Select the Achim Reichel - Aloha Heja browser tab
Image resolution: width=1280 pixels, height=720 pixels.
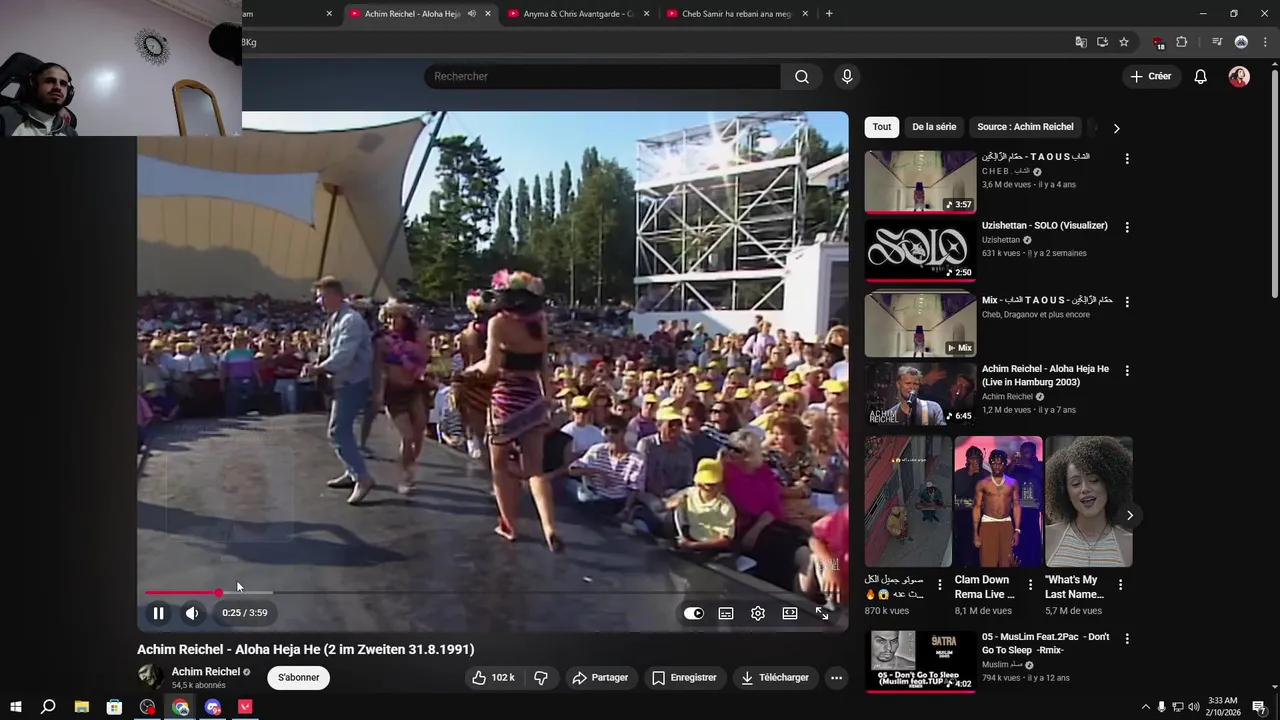[412, 14]
